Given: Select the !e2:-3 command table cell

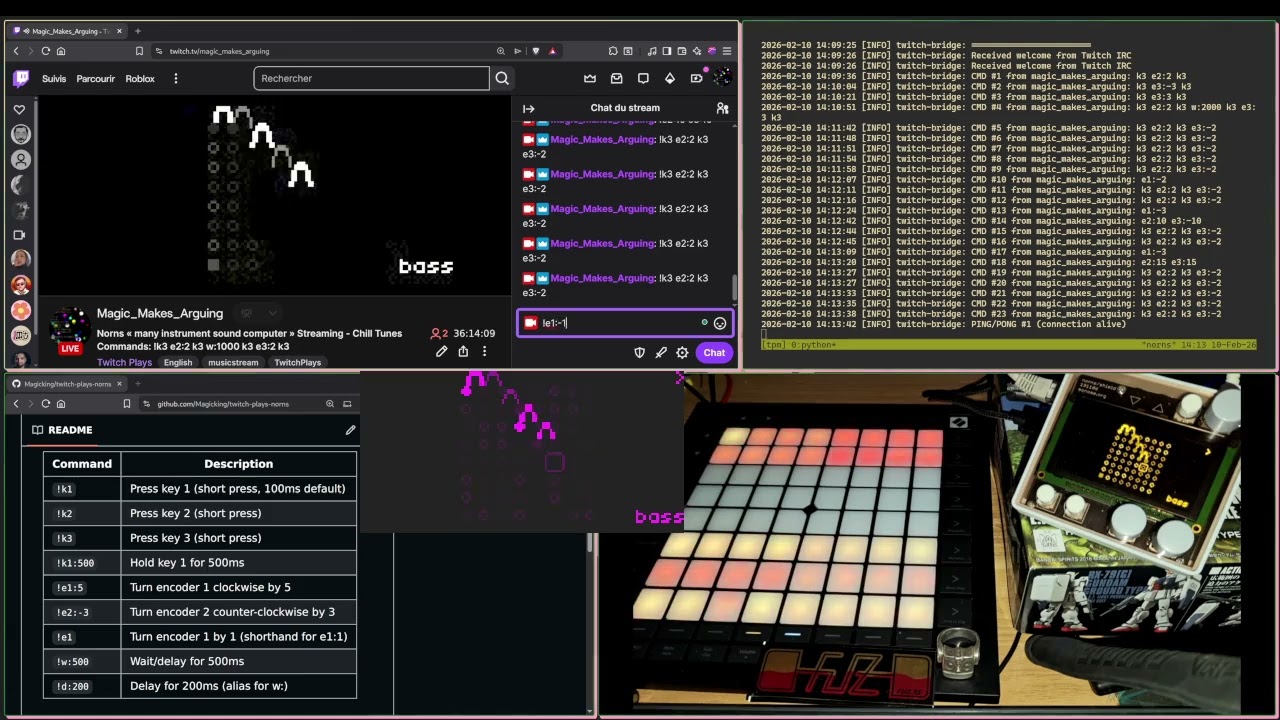Looking at the screenshot, I should (x=82, y=612).
